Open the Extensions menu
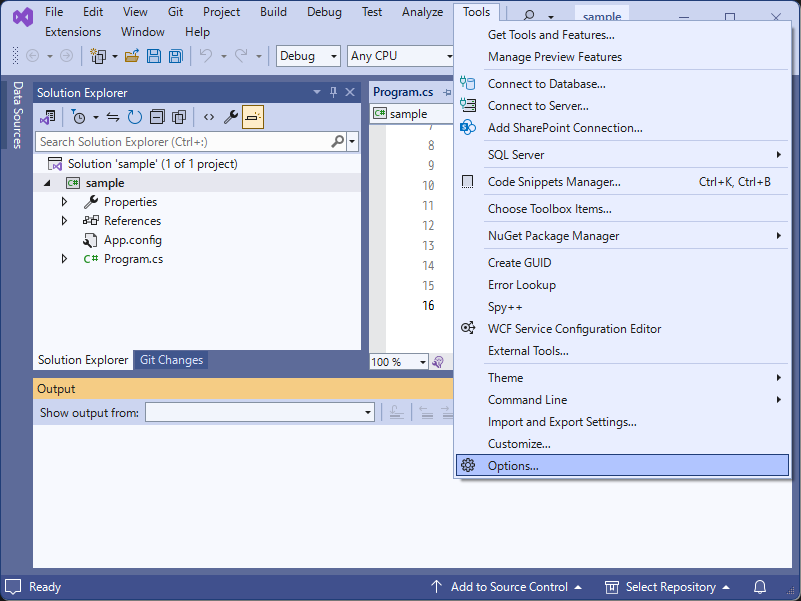This screenshot has height=601, width=801. click(73, 32)
